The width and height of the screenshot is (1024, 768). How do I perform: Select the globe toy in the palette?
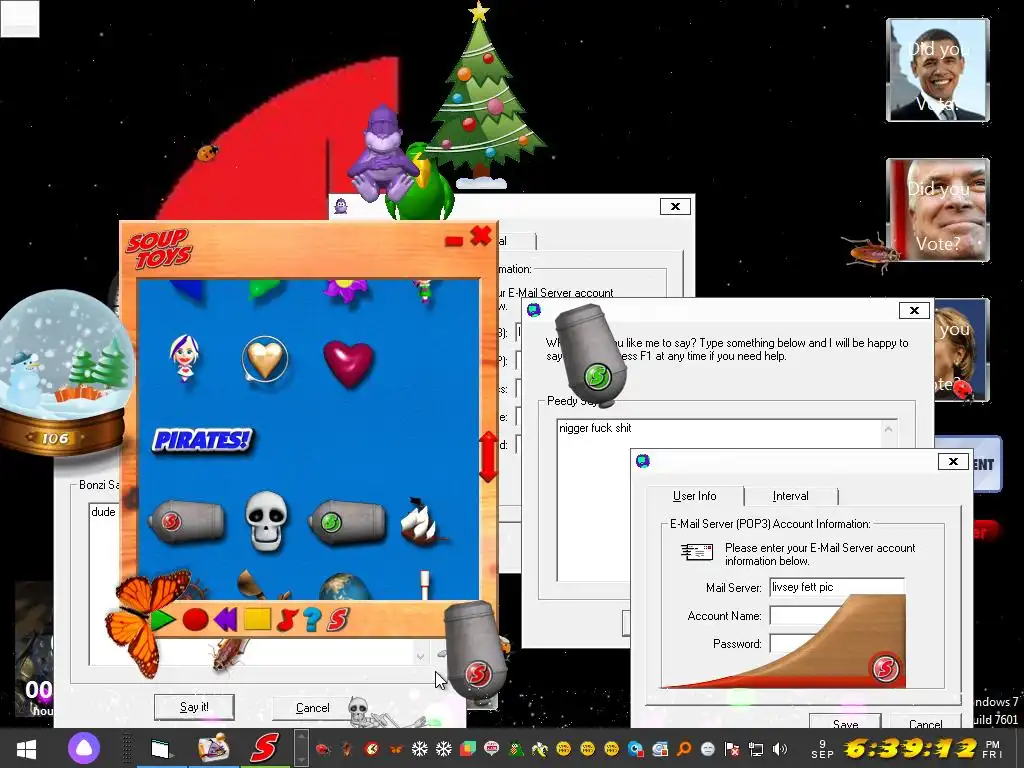click(345, 586)
